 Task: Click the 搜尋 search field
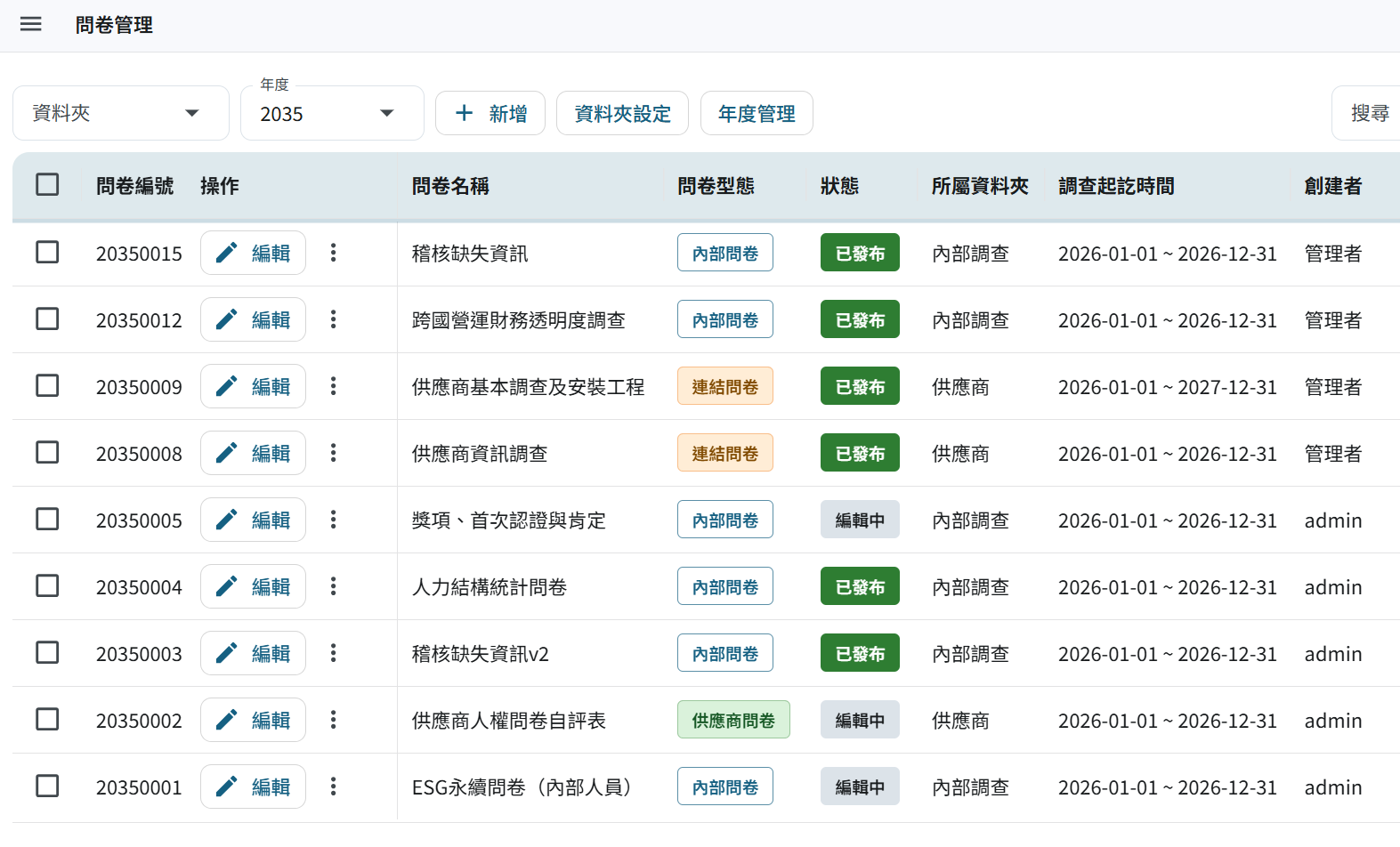[1366, 113]
